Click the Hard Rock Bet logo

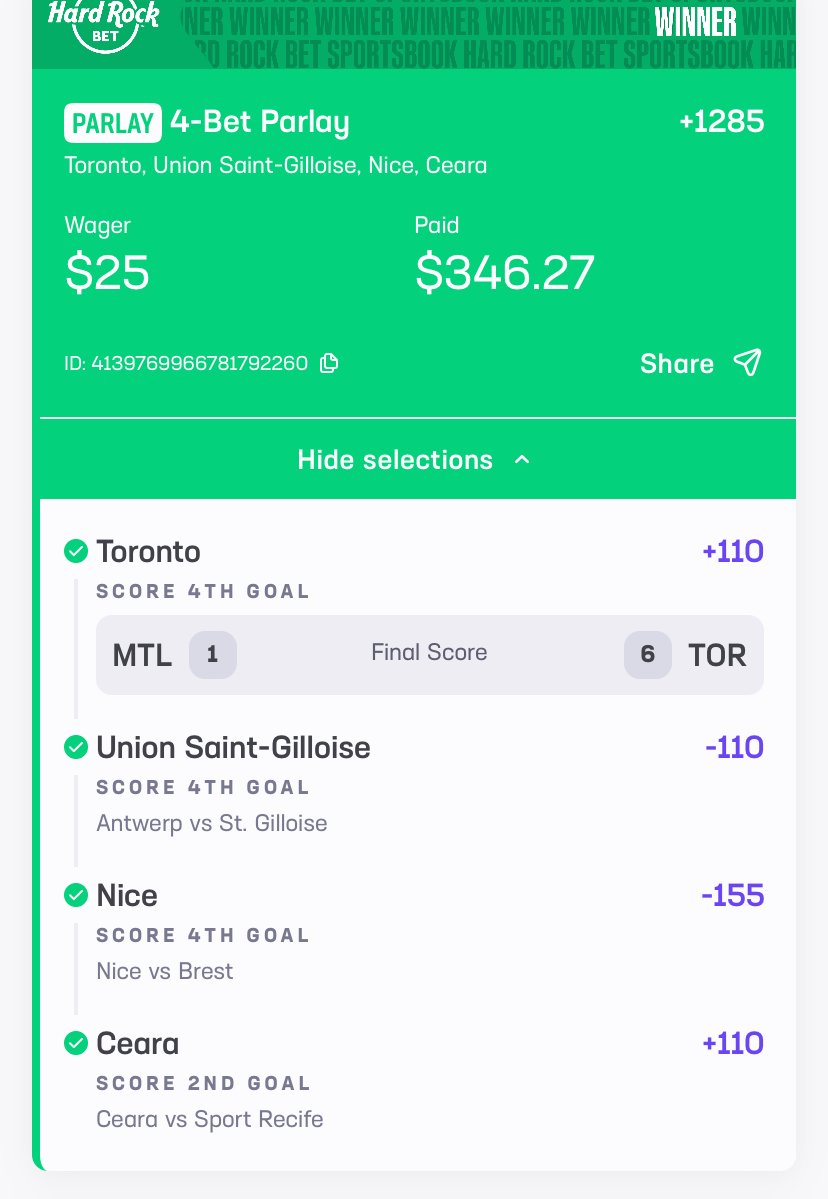[103, 26]
